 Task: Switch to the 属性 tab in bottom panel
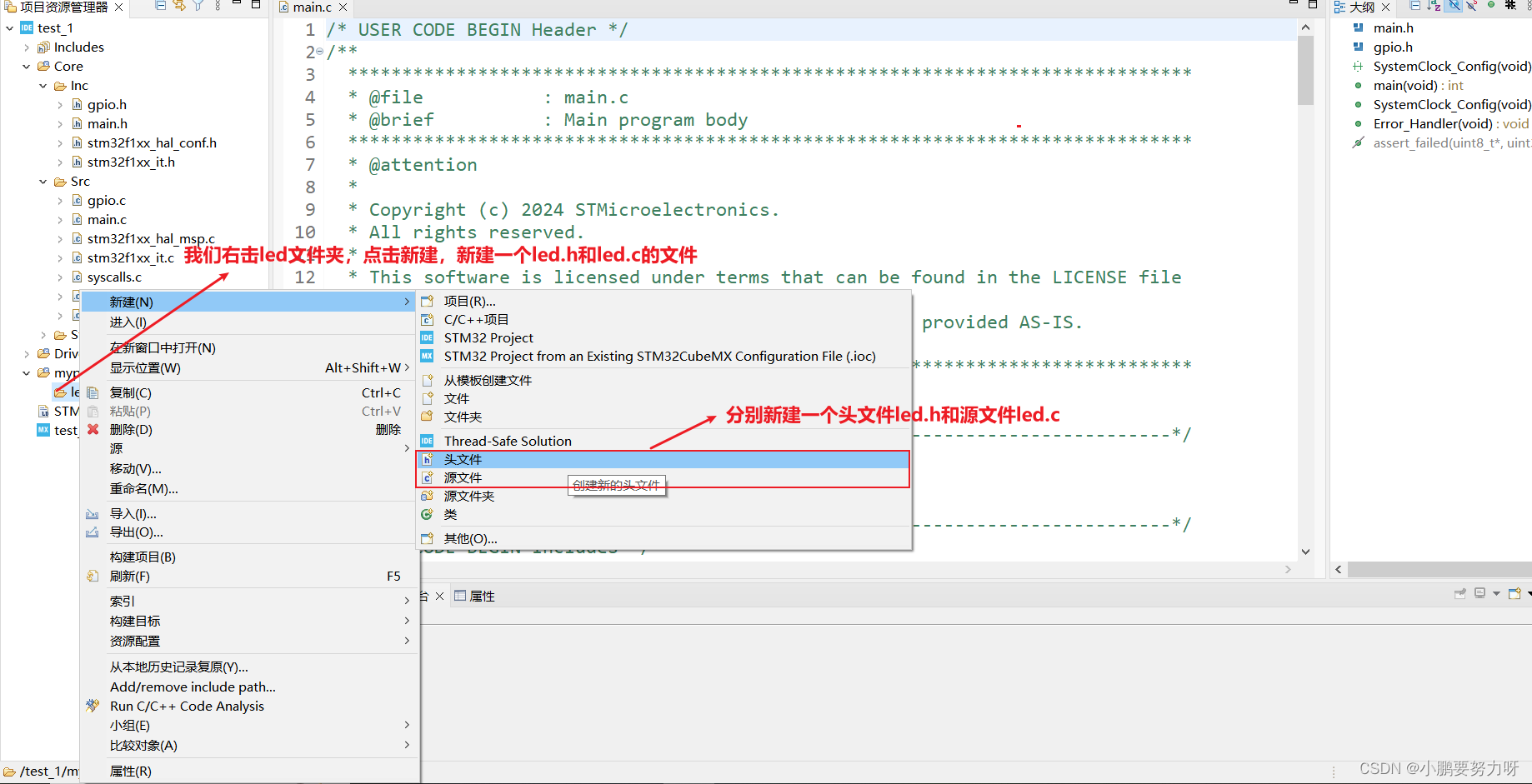(x=474, y=596)
